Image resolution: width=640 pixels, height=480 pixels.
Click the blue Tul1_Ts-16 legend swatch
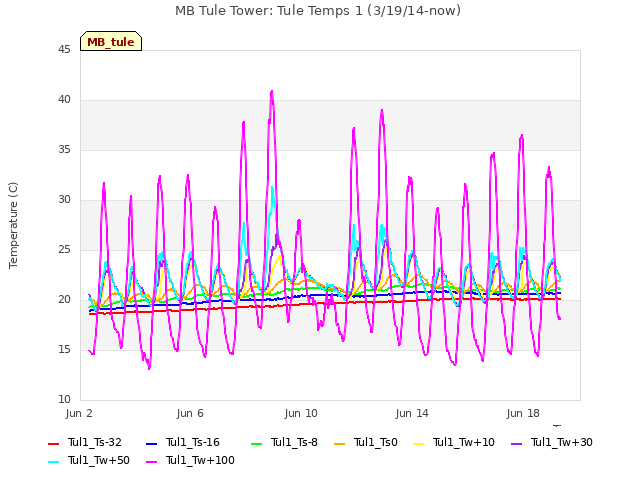pos(151,444)
